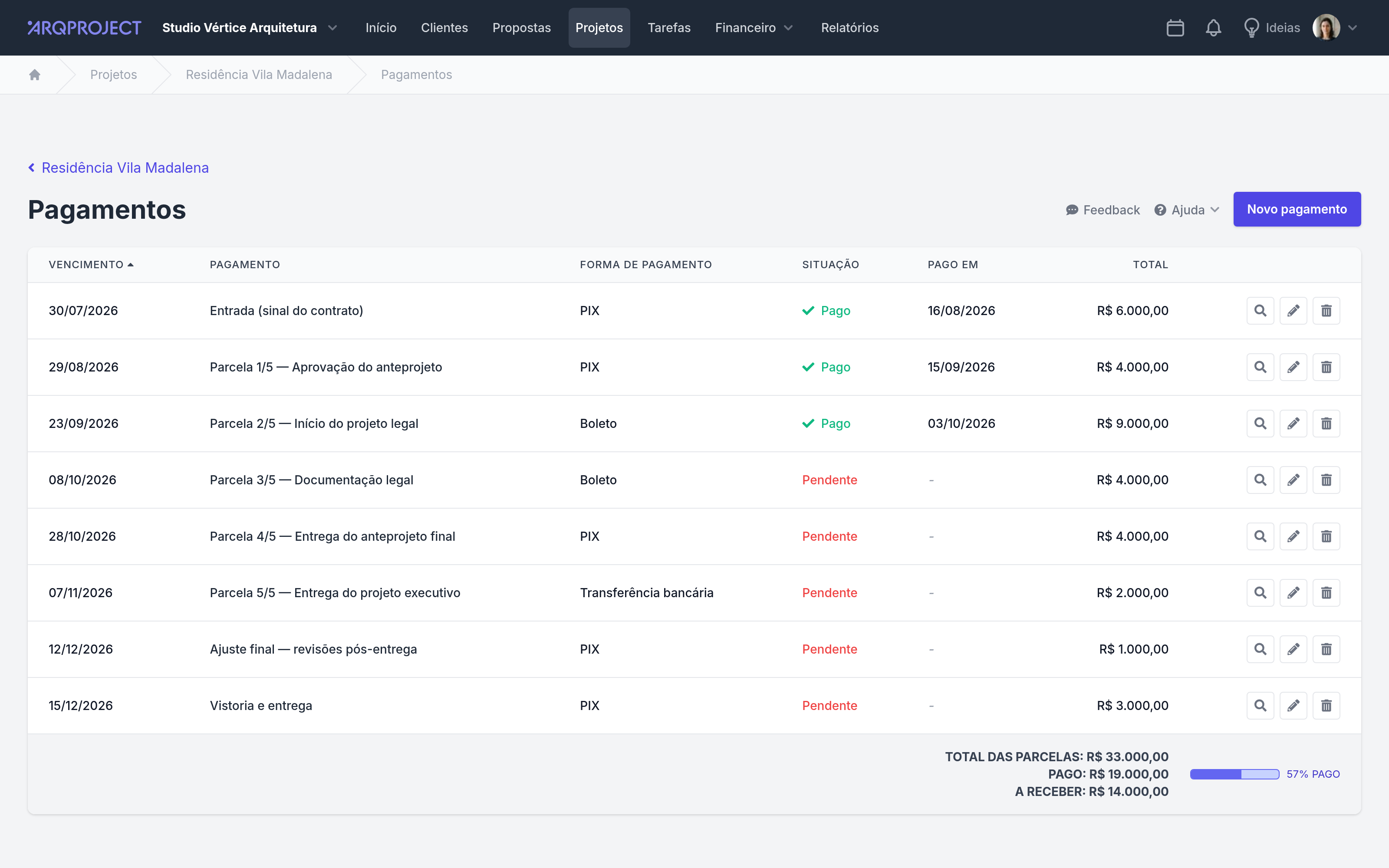Click the Pendente status of Parcela 3/5
This screenshot has height=868, width=1389.
click(x=829, y=480)
